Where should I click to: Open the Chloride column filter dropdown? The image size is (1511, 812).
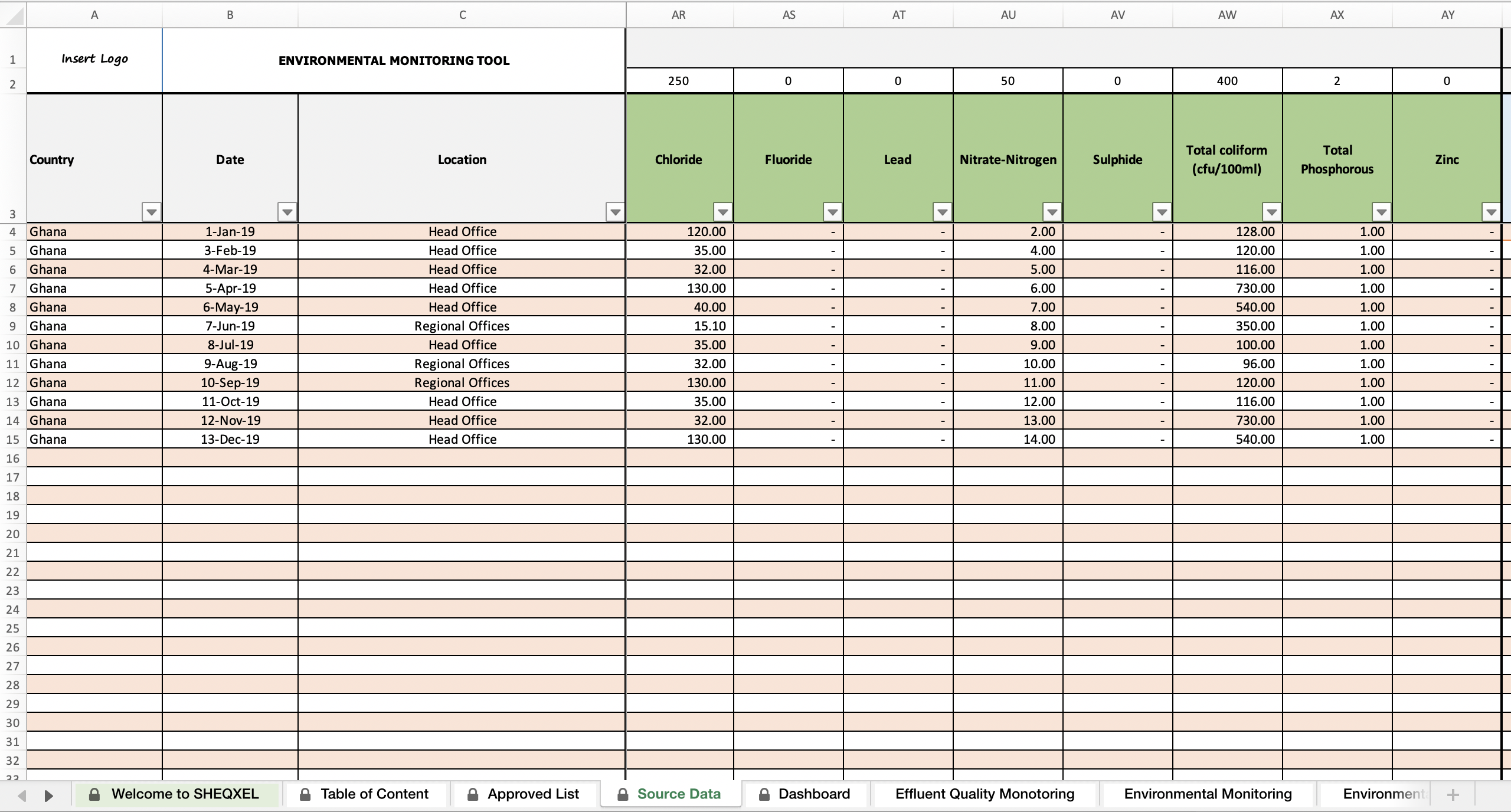point(722,212)
